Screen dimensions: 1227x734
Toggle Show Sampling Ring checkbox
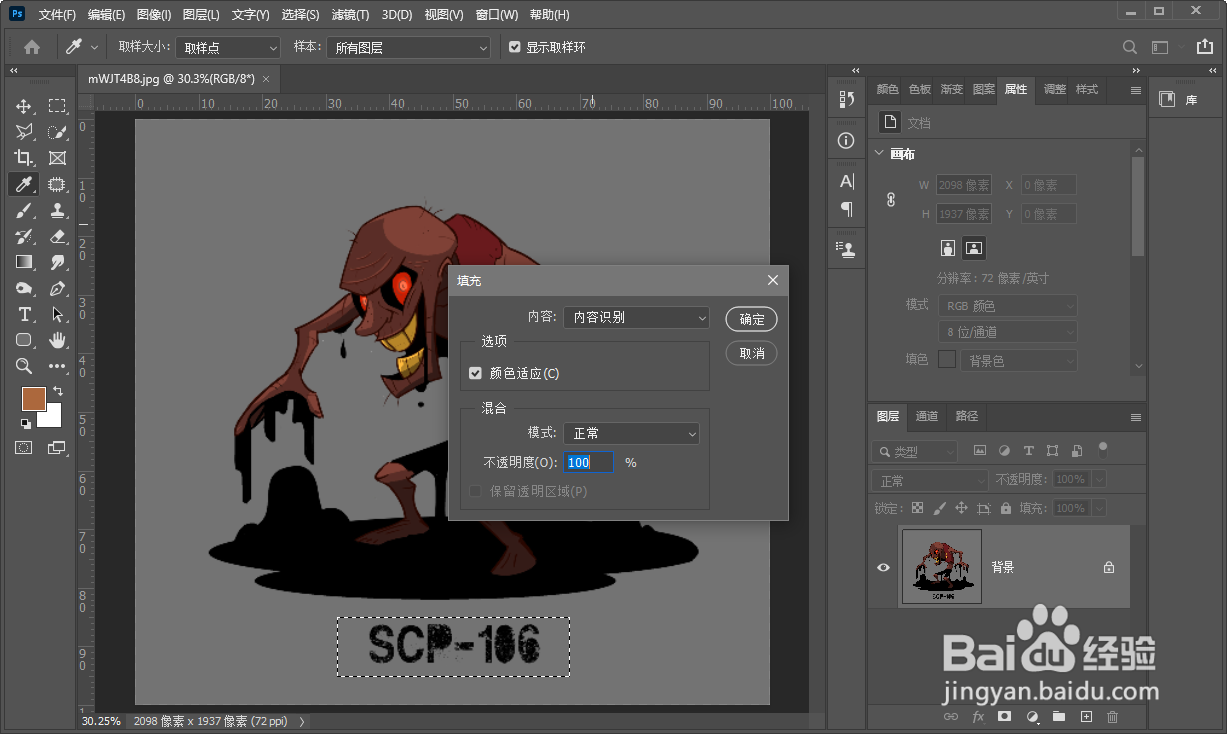pyautogui.click(x=514, y=47)
